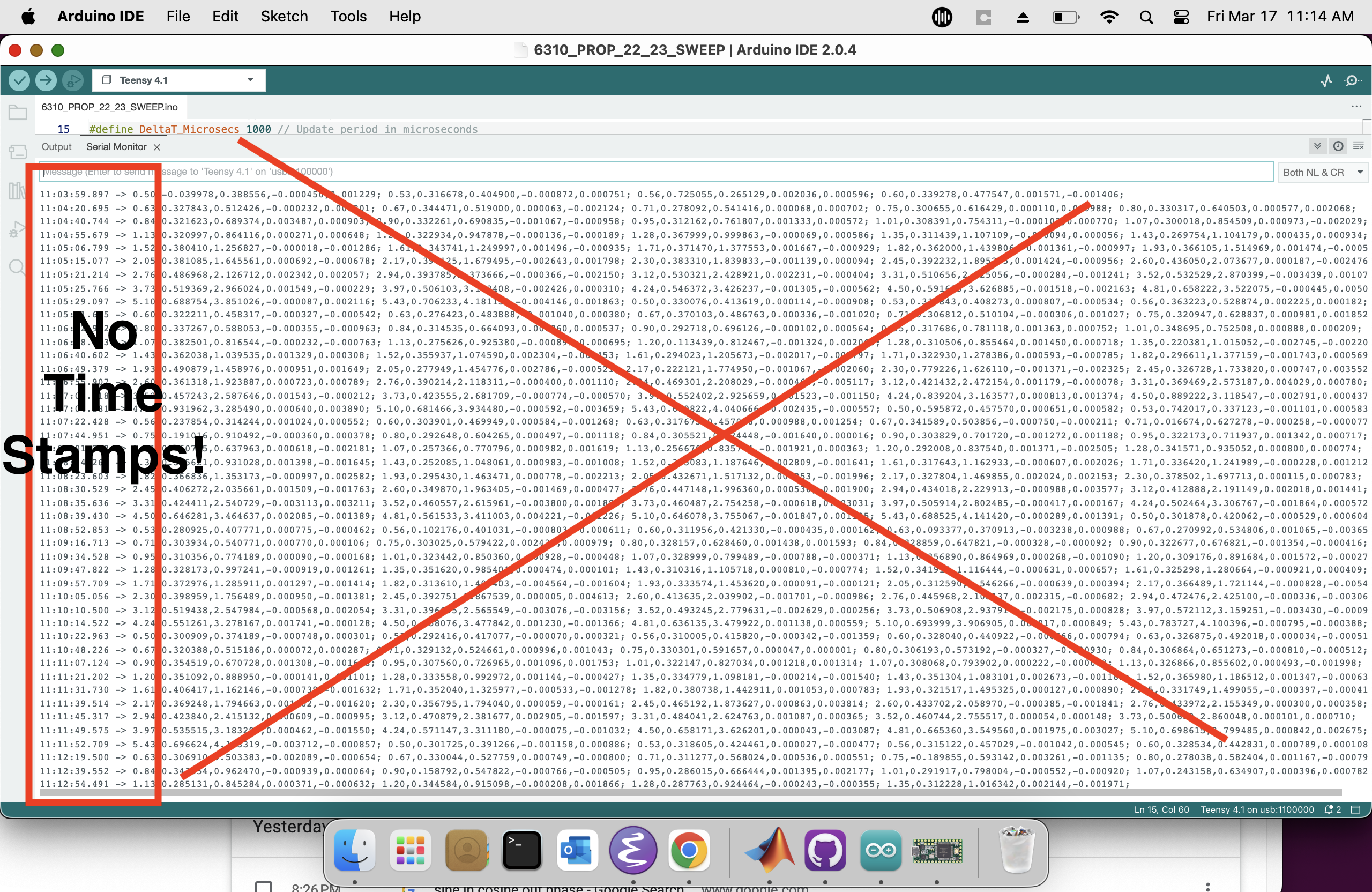Open the Sketch menu

[284, 16]
